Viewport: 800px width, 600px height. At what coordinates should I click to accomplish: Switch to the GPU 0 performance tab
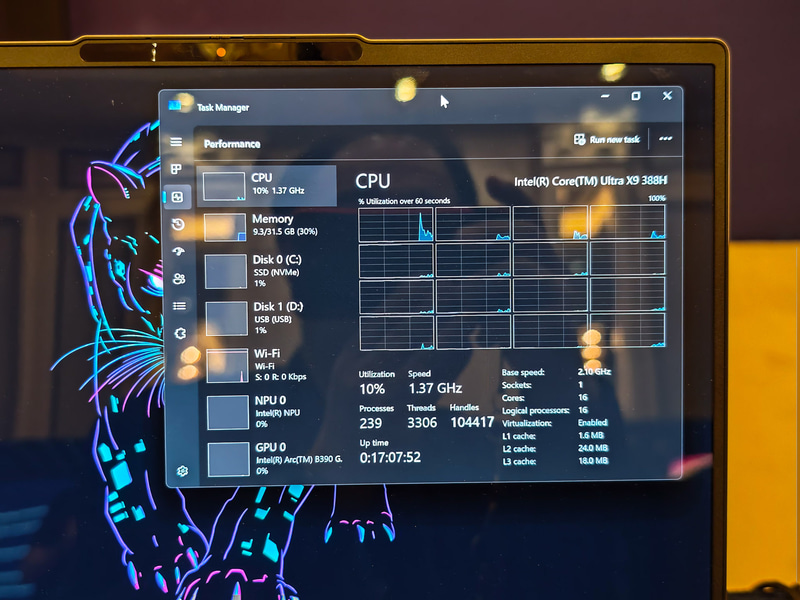pos(270,457)
